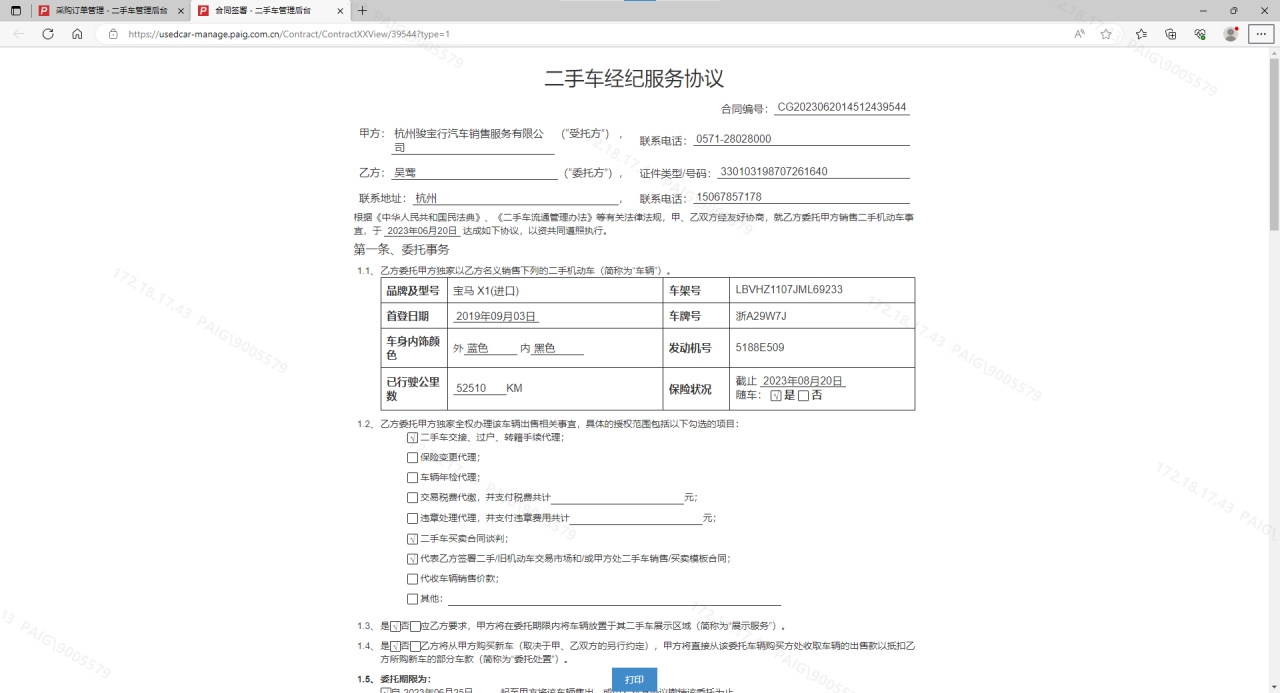Select the 合同签署 tab
The width and height of the screenshot is (1280, 693).
click(270, 11)
